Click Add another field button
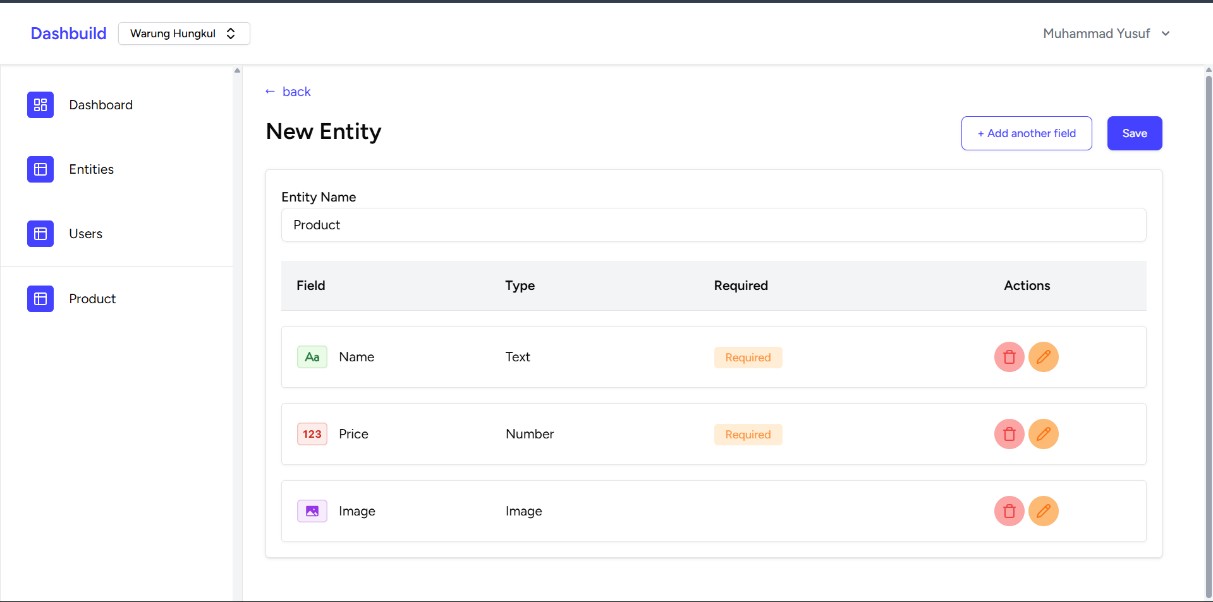Screen dimensions: 1213x602 pyautogui.click(x=1026, y=134)
